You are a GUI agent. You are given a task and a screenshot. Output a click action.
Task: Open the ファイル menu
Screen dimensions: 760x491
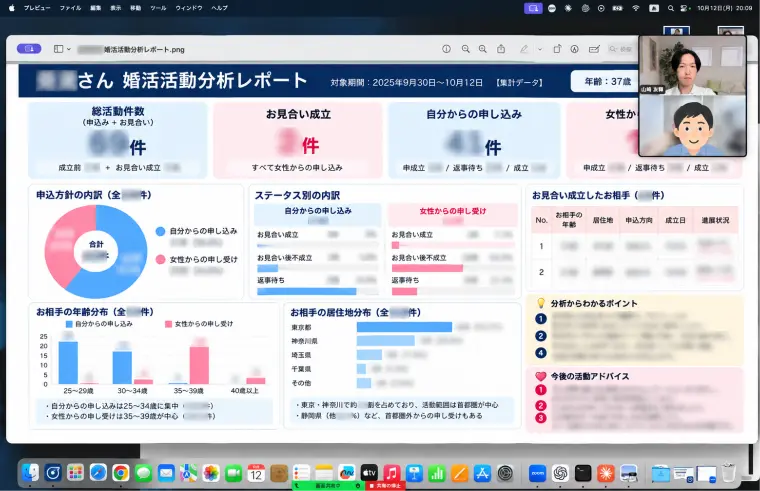[x=70, y=8]
